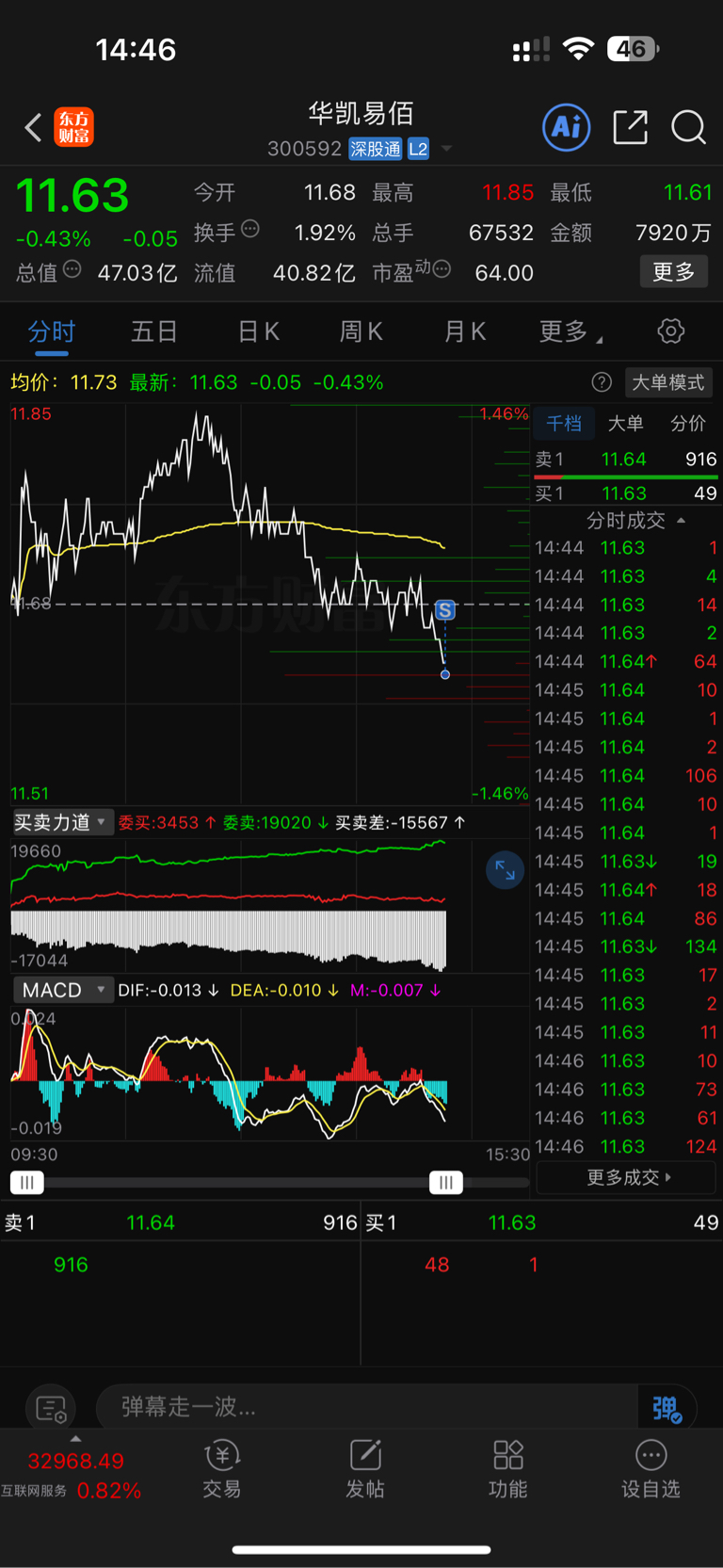This screenshot has height=1568, width=723.
Task: Tap the question mark help icon
Action: [602, 382]
